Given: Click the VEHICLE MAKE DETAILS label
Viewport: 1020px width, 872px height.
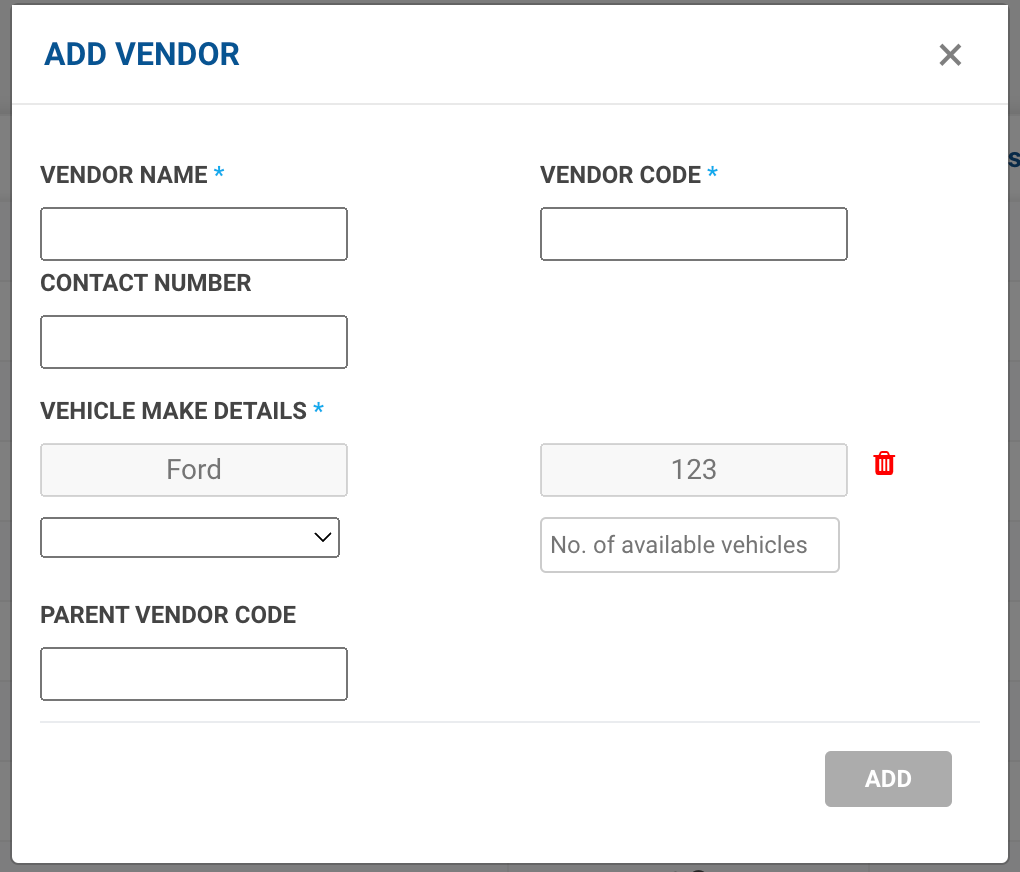Looking at the screenshot, I should pos(173,411).
